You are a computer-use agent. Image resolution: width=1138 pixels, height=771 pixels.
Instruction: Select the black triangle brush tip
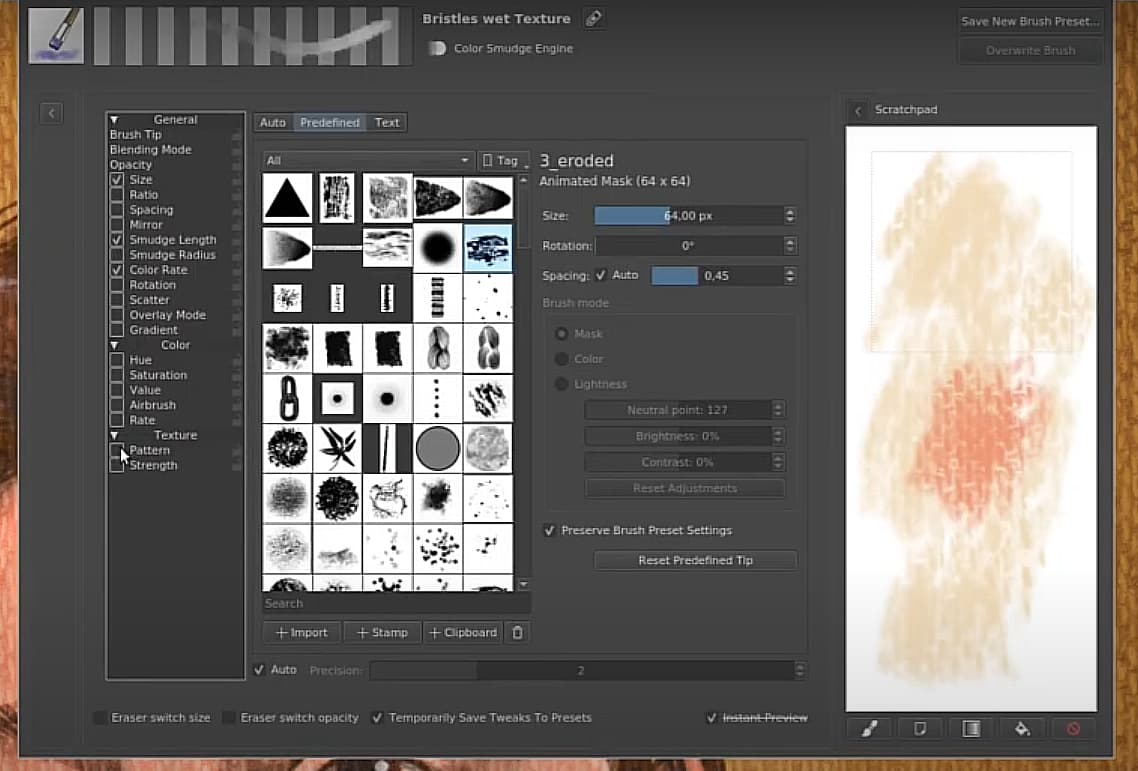tap(287, 197)
